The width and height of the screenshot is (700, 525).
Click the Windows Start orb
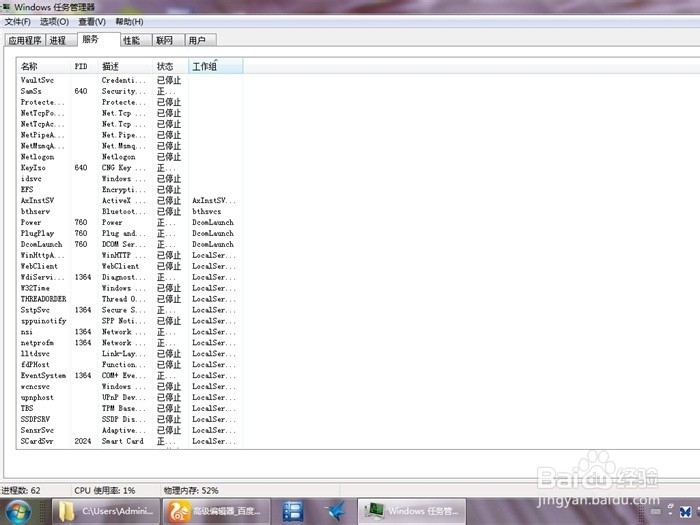coord(19,512)
